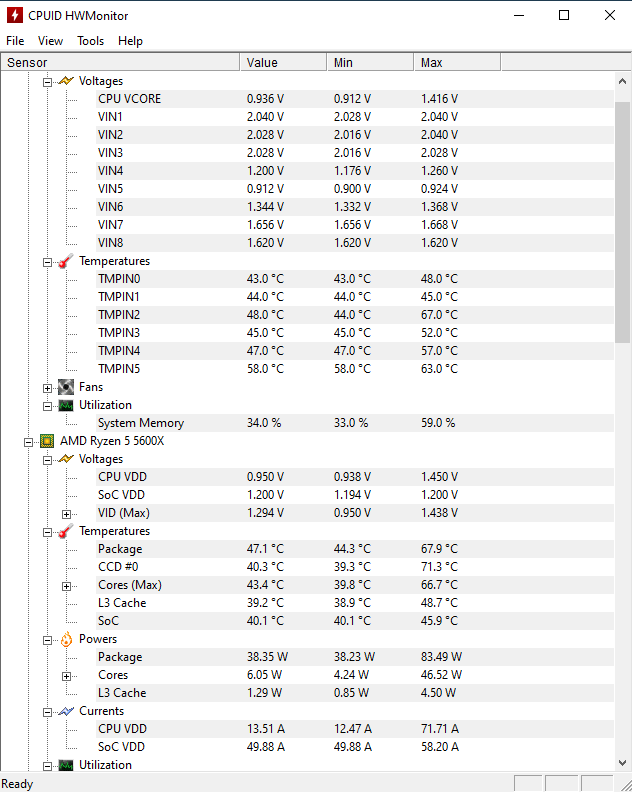Click the Fans category fan icon

(x=66, y=387)
